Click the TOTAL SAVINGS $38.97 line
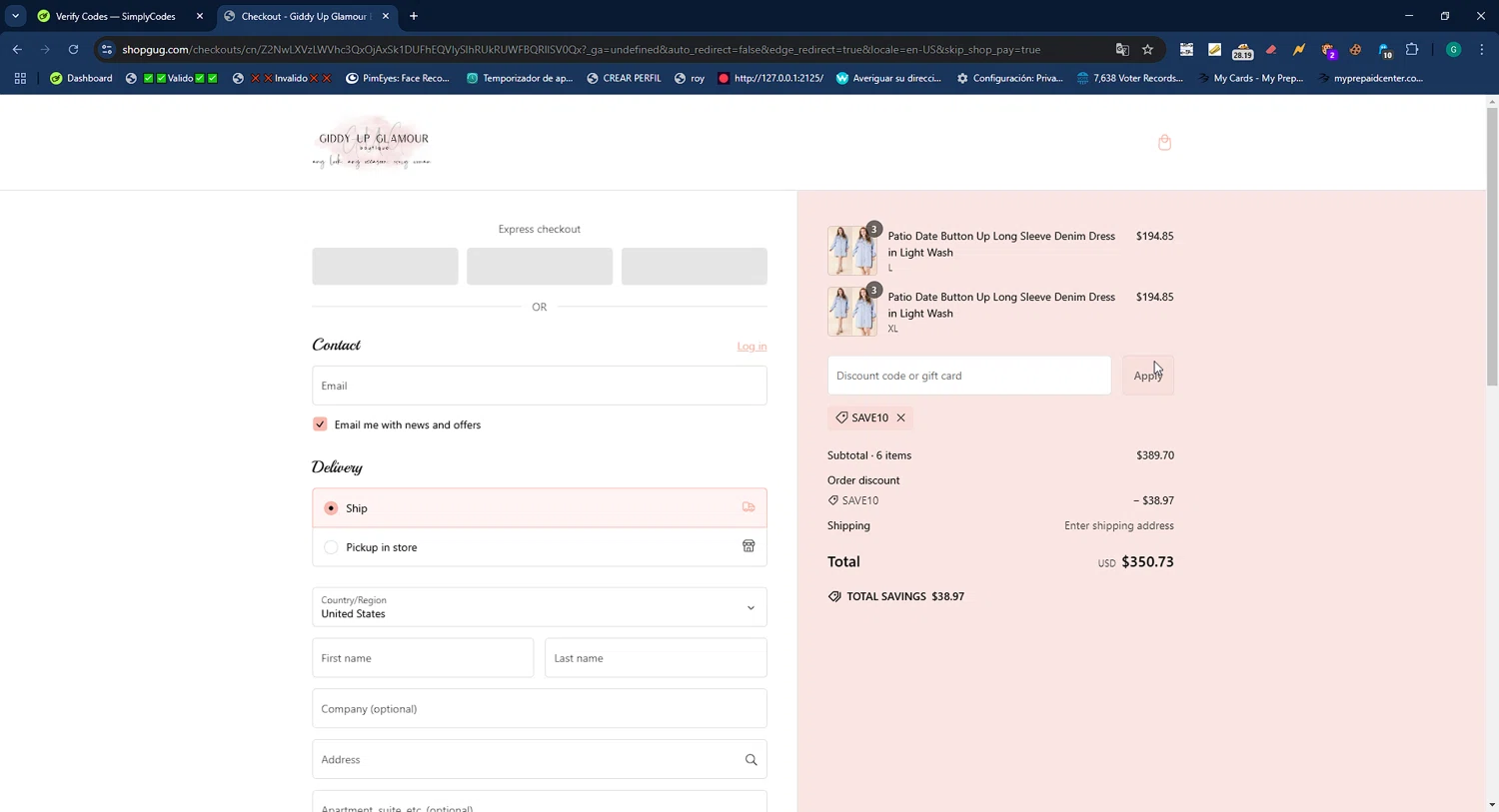The width and height of the screenshot is (1499, 812). [x=896, y=596]
